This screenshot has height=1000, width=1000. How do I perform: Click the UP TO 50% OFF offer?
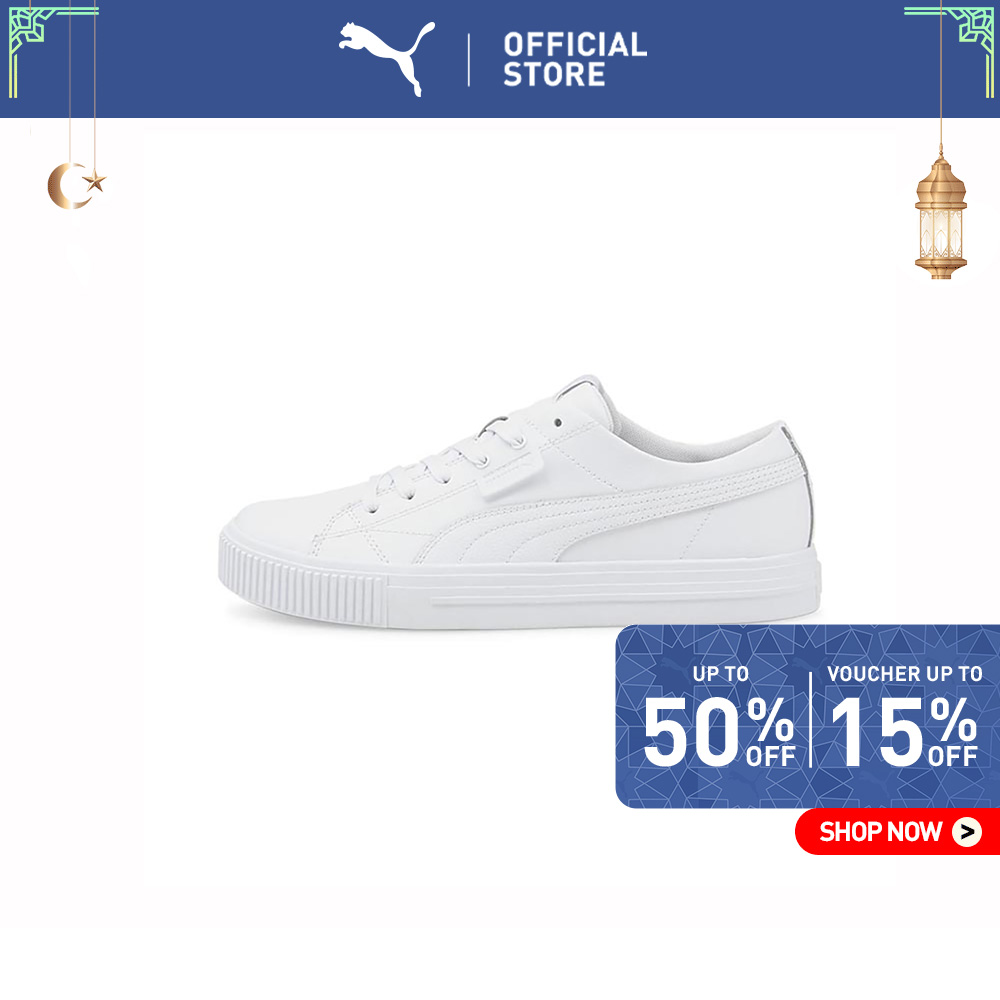tap(719, 716)
